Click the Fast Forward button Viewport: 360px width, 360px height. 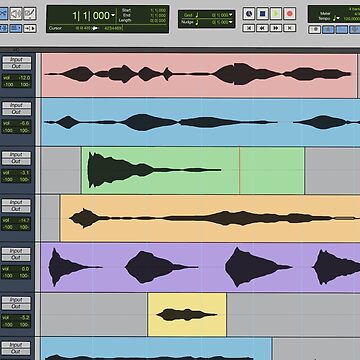pos(276,28)
